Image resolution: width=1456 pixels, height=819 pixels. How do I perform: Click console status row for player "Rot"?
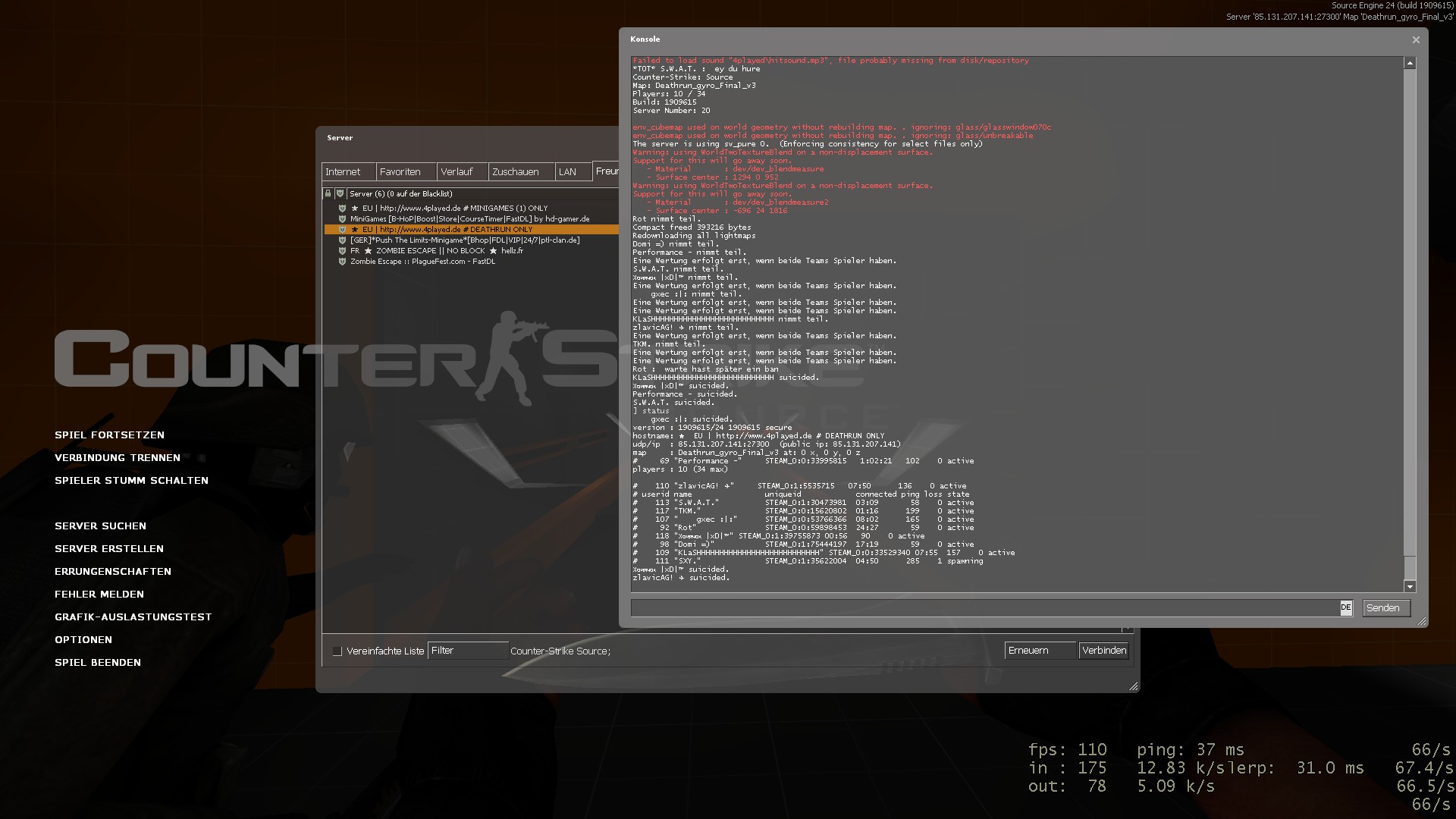click(803, 528)
